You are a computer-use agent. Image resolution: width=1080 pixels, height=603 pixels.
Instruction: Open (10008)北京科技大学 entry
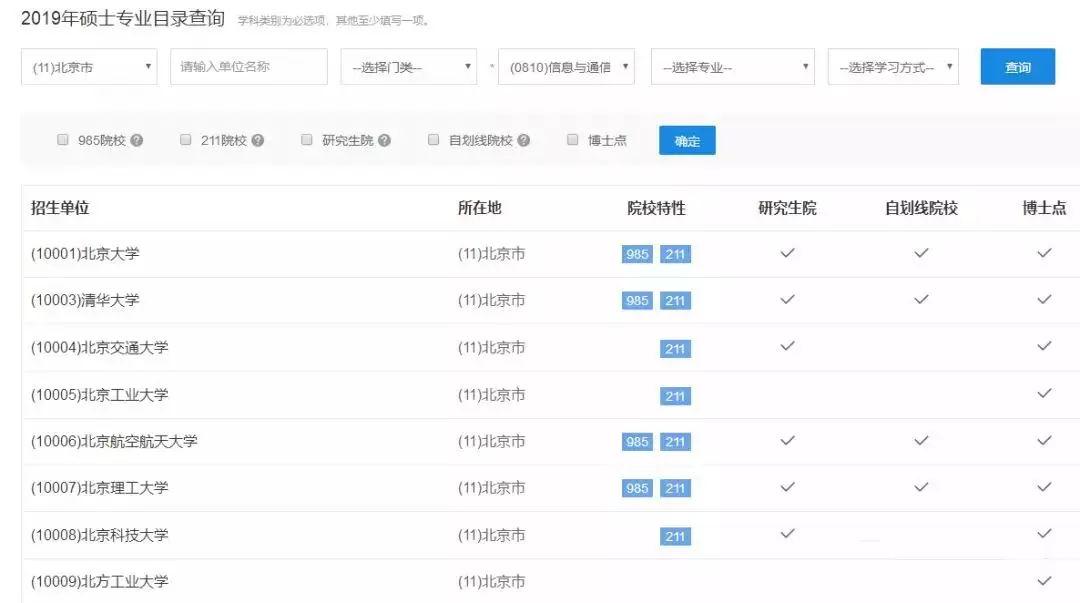pyautogui.click(x=100, y=535)
